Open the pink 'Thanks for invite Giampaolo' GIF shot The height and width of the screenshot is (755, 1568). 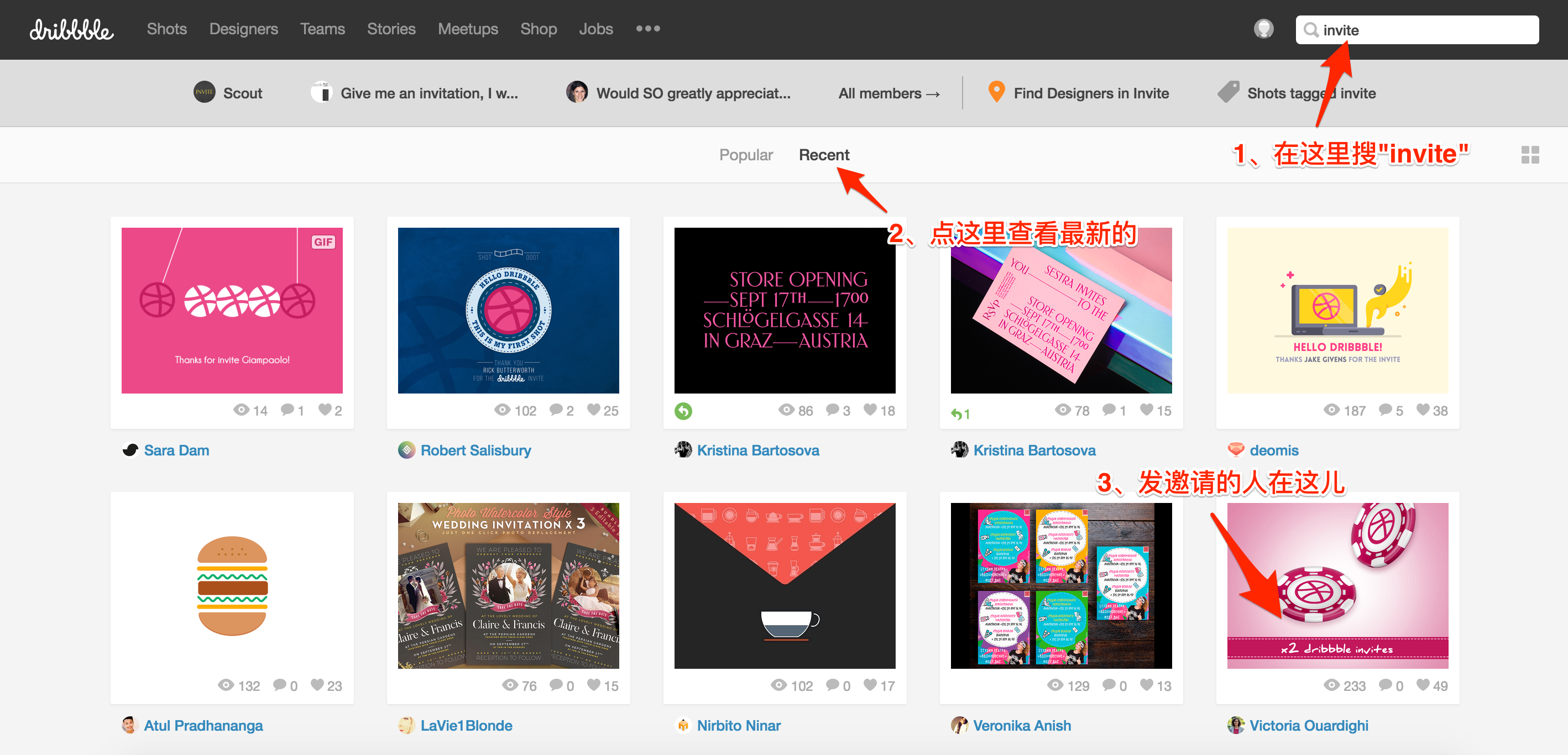(x=232, y=310)
